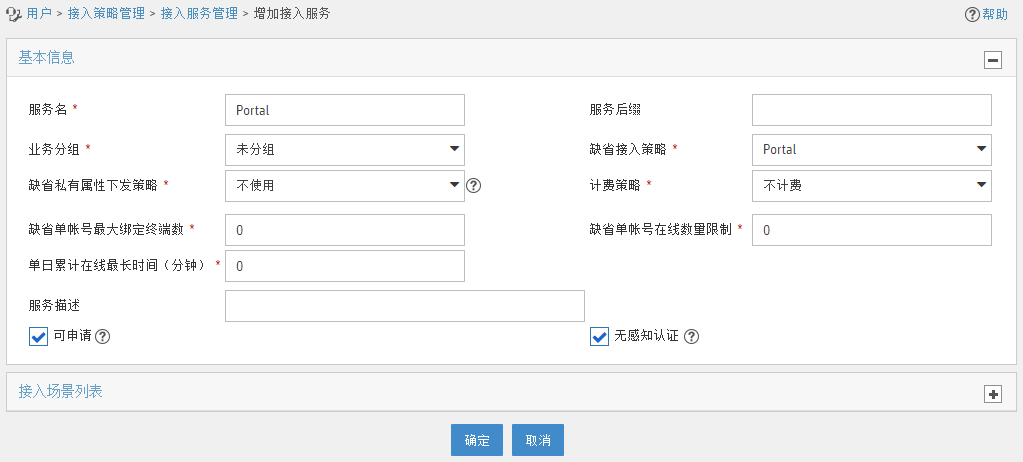Focus the 服务后缀 input field
This screenshot has height=462, width=1023.
(872, 110)
